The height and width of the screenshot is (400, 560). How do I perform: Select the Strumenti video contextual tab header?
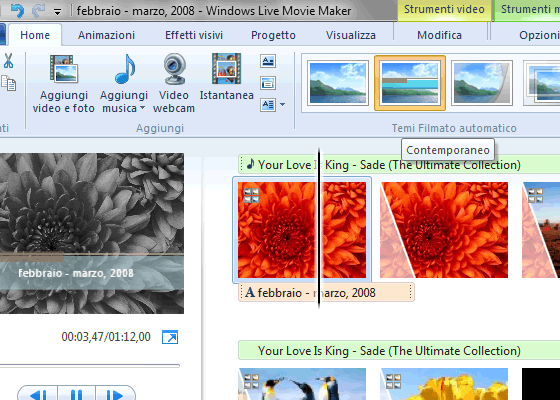tap(444, 10)
